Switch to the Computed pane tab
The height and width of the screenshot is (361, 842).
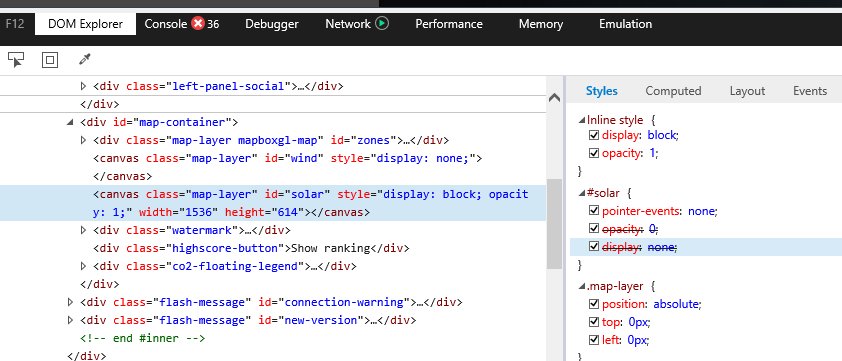pyautogui.click(x=673, y=91)
